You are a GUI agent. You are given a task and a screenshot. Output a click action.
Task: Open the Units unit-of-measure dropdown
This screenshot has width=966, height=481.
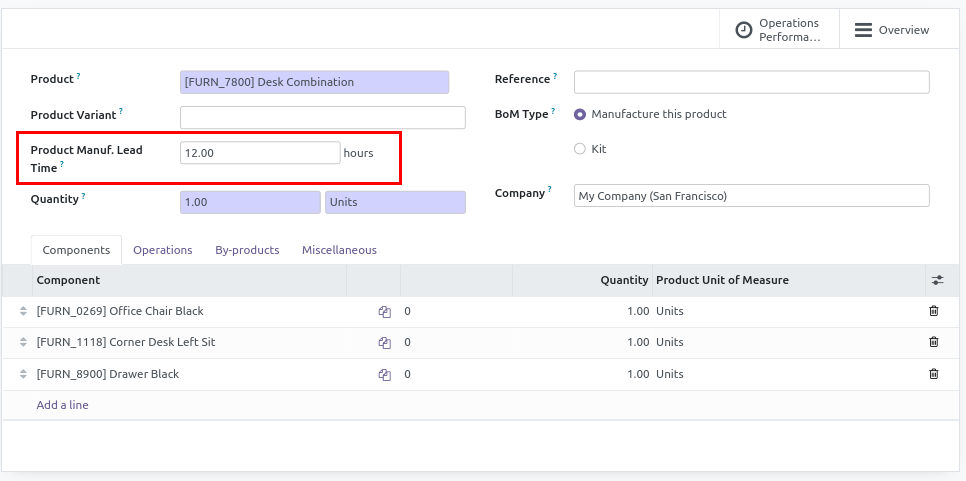point(396,203)
